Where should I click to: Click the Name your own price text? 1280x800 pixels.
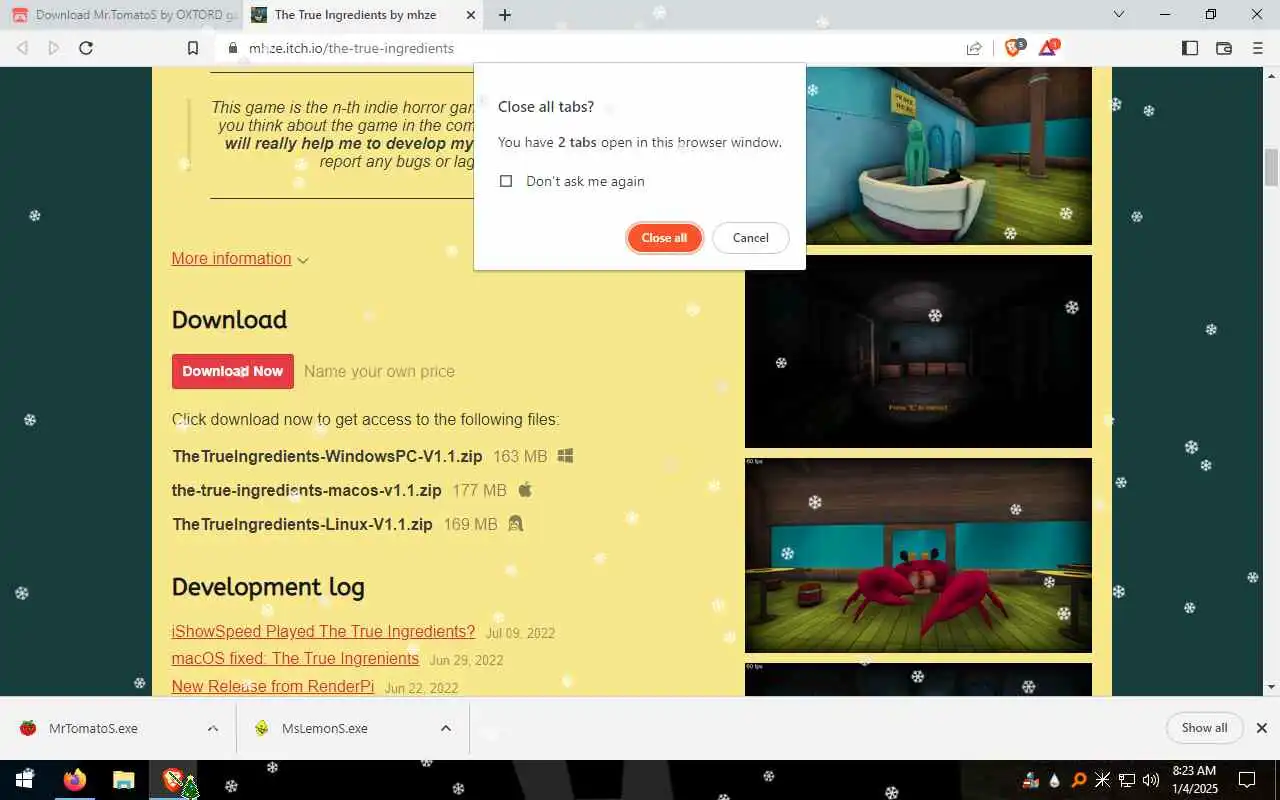pyautogui.click(x=379, y=371)
